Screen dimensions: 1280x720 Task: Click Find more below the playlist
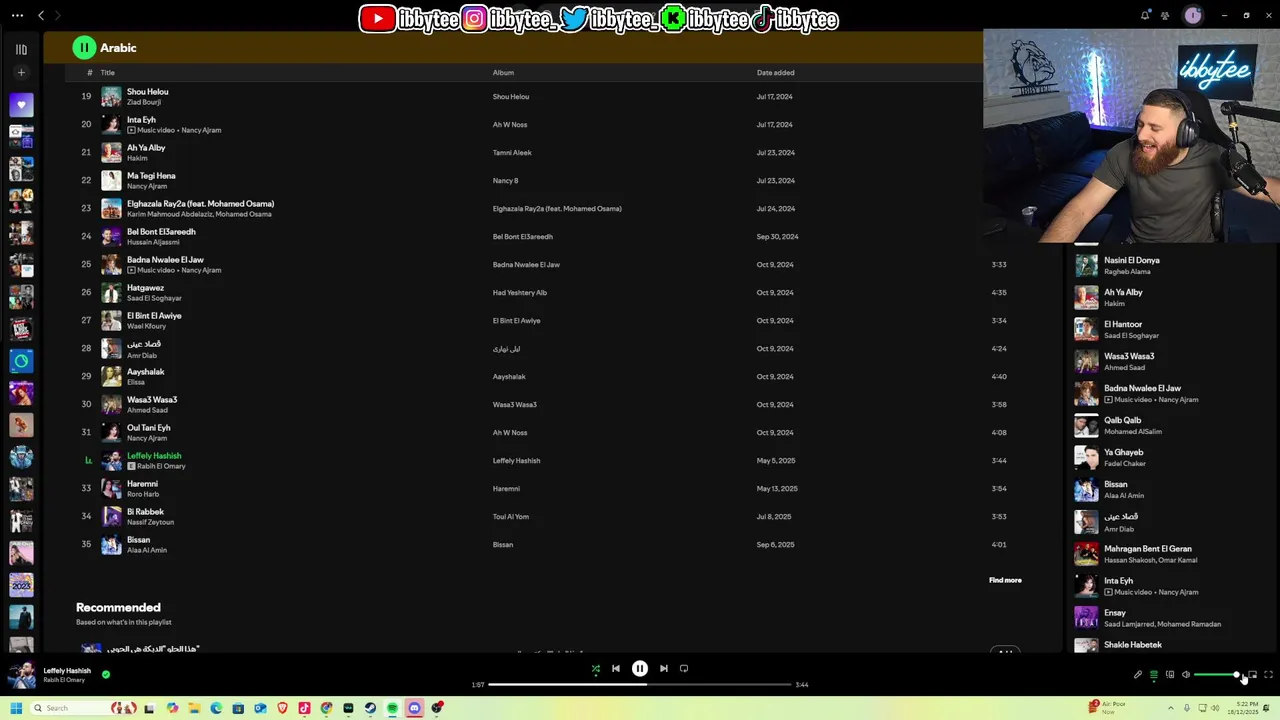coord(1005,580)
